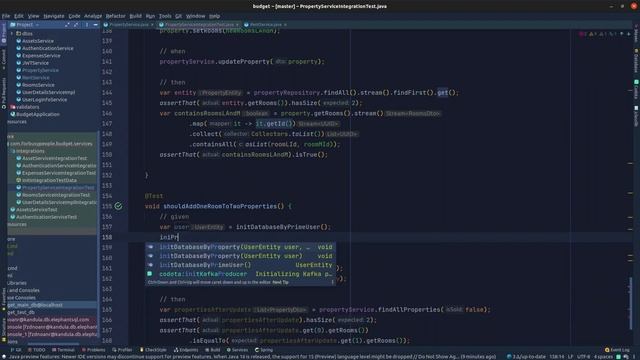Select RoomsServiceIntegrationTest in the tree
This screenshot has width=640, height=360.
(x=56, y=195)
